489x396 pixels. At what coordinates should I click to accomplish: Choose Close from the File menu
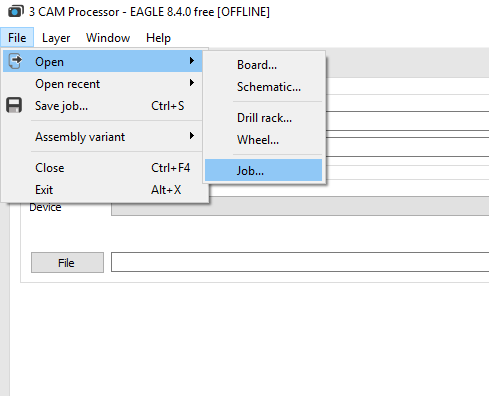pyautogui.click(x=103, y=168)
